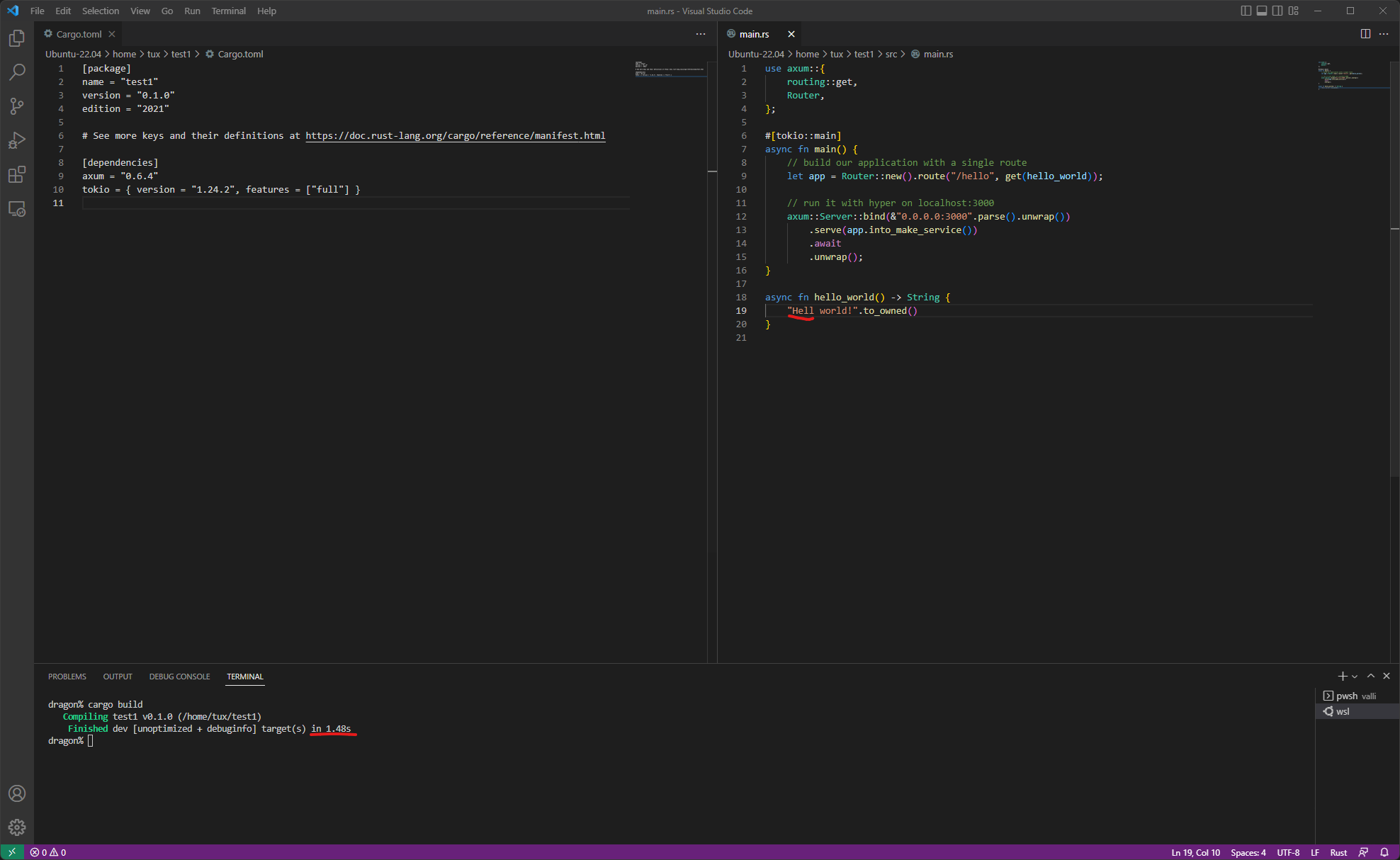Maximize the terminal panel with chevron up
Image resolution: width=1400 pixels, height=860 pixels.
point(1371,676)
